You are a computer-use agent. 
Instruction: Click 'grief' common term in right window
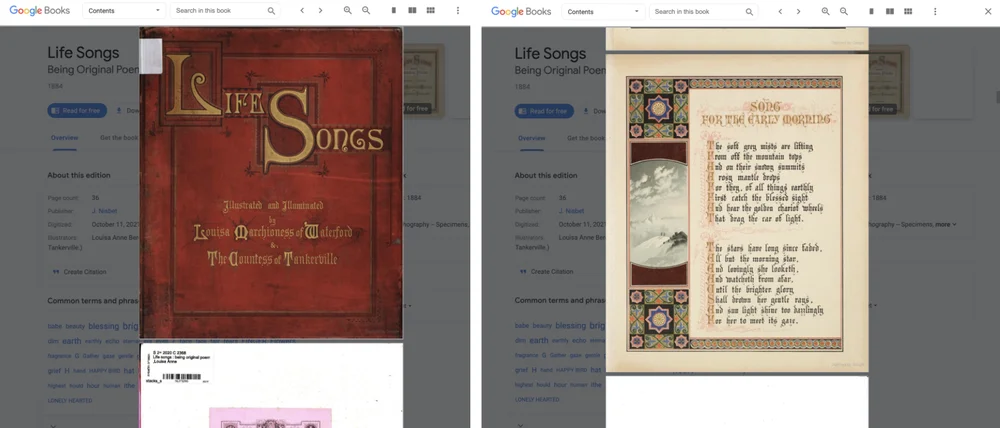pos(522,370)
